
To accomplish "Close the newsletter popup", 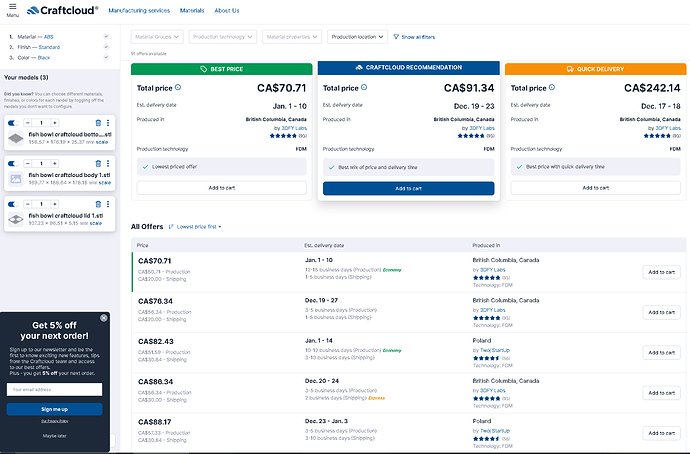I will pos(103,318).
